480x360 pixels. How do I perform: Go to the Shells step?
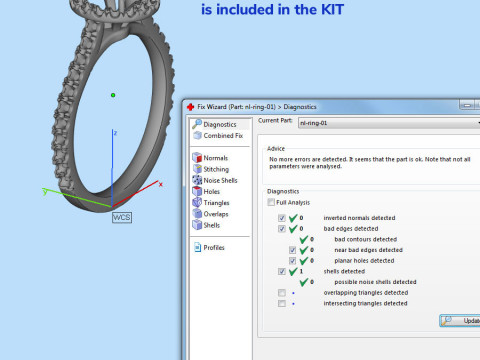pos(212,225)
